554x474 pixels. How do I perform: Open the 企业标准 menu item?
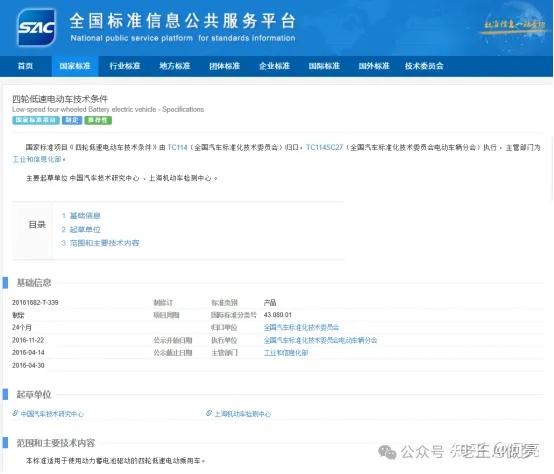275,66
